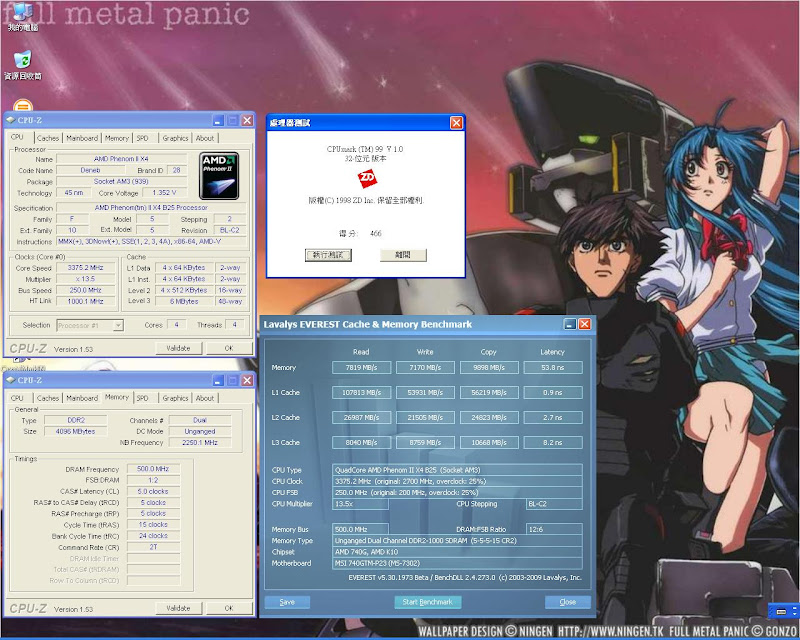Click Command Rate value 2T
The image size is (800, 640).
153,547
